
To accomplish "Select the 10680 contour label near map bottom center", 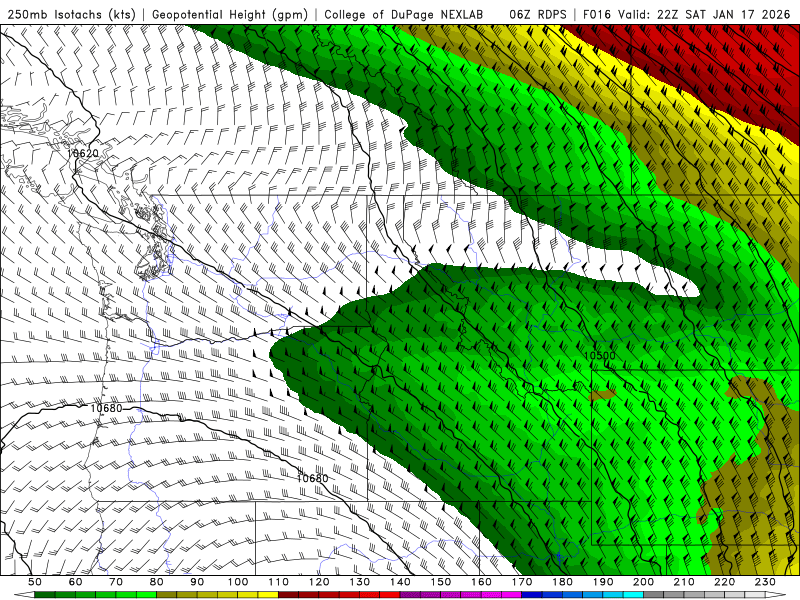I will (x=312, y=478).
